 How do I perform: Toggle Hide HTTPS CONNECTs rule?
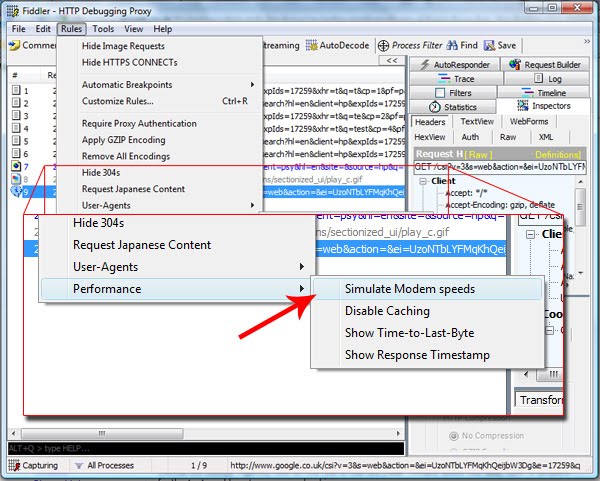[x=160, y=62]
